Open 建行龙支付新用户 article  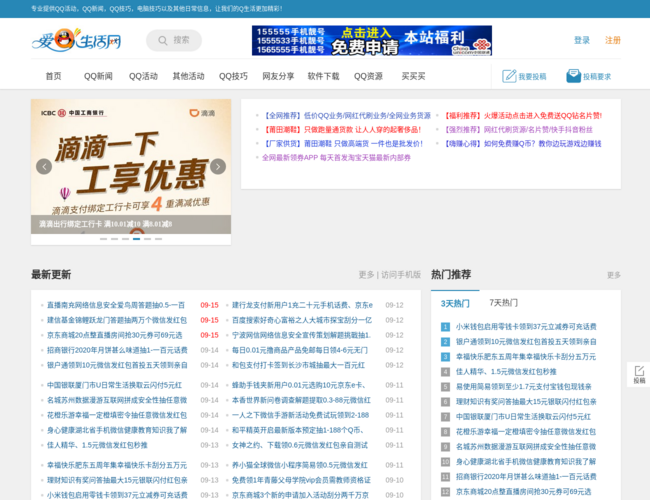point(302,305)
